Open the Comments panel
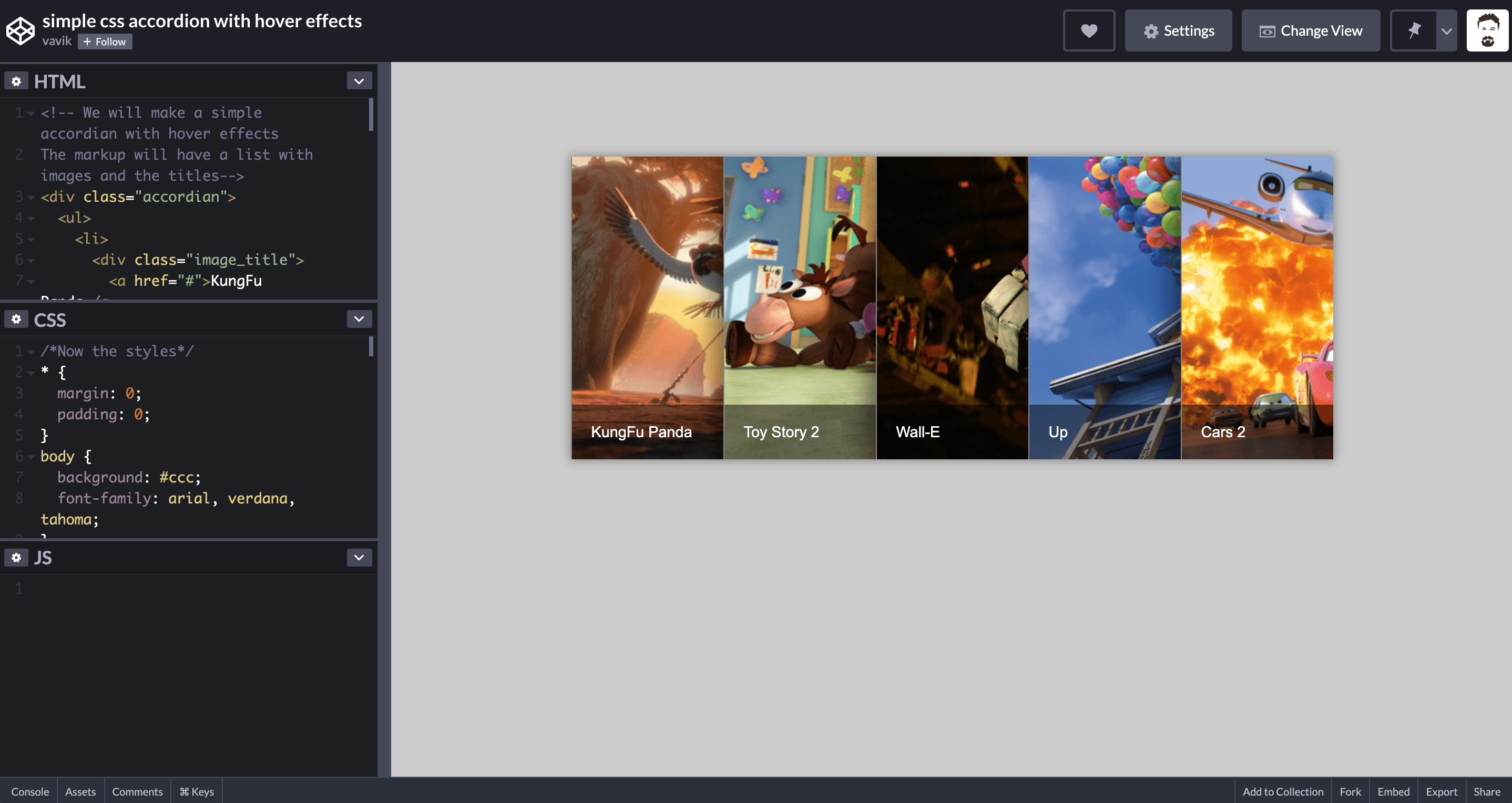 pyautogui.click(x=137, y=791)
